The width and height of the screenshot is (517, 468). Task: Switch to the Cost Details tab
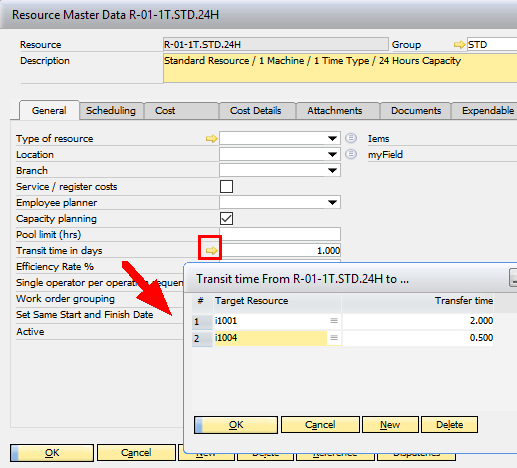(x=256, y=111)
